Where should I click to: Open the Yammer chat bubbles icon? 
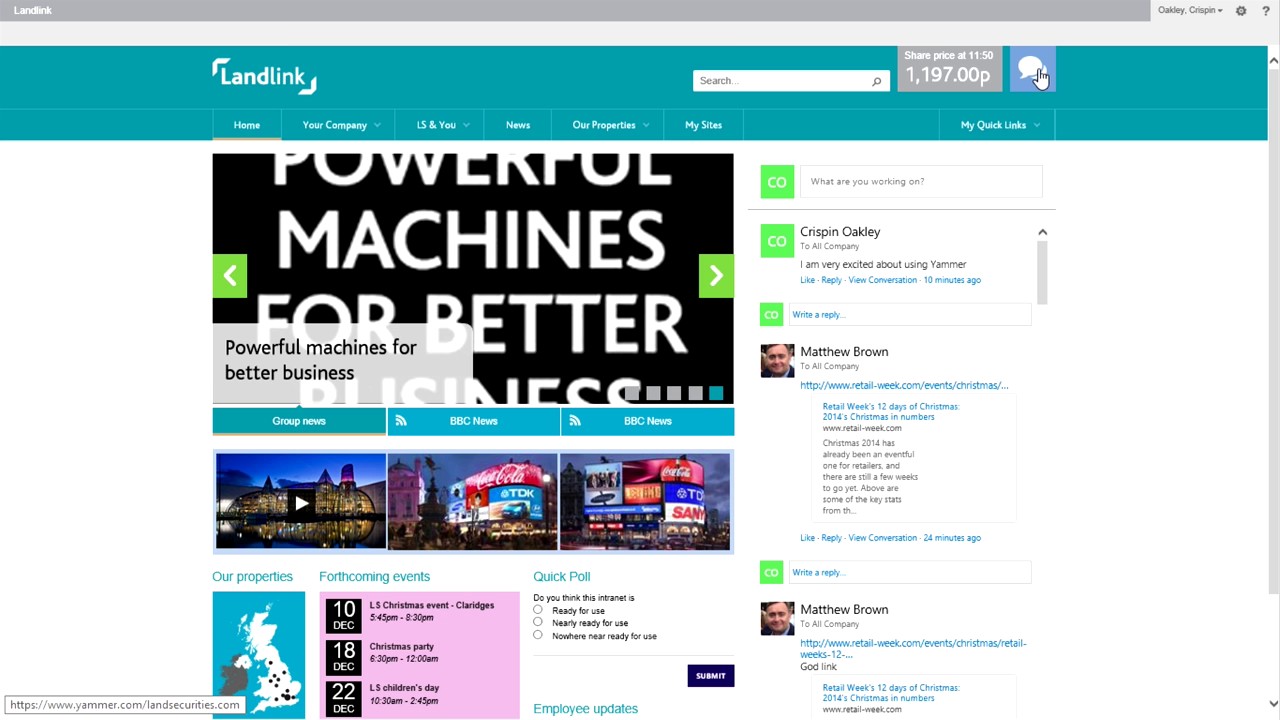[1031, 69]
